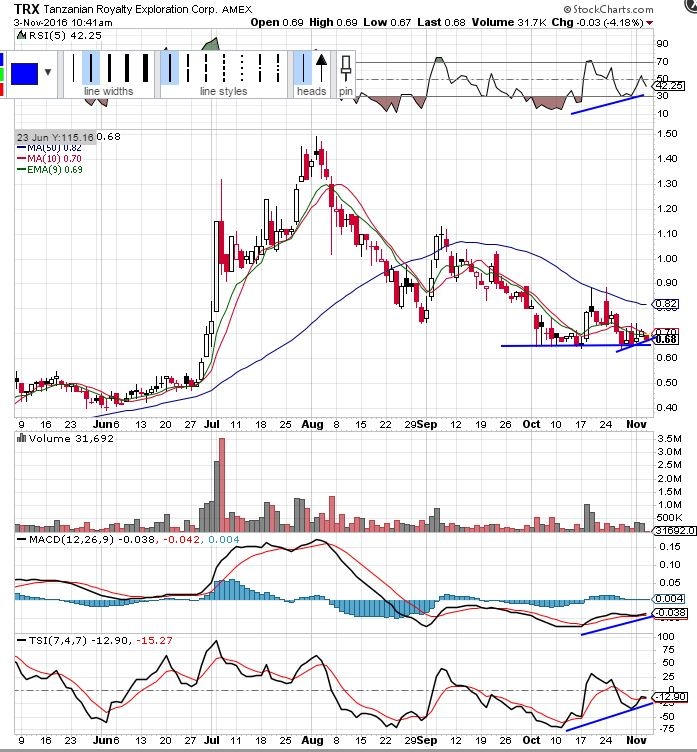The width and height of the screenshot is (697, 752).
Task: Pick the small green color swatch
Action: (x=3, y=73)
